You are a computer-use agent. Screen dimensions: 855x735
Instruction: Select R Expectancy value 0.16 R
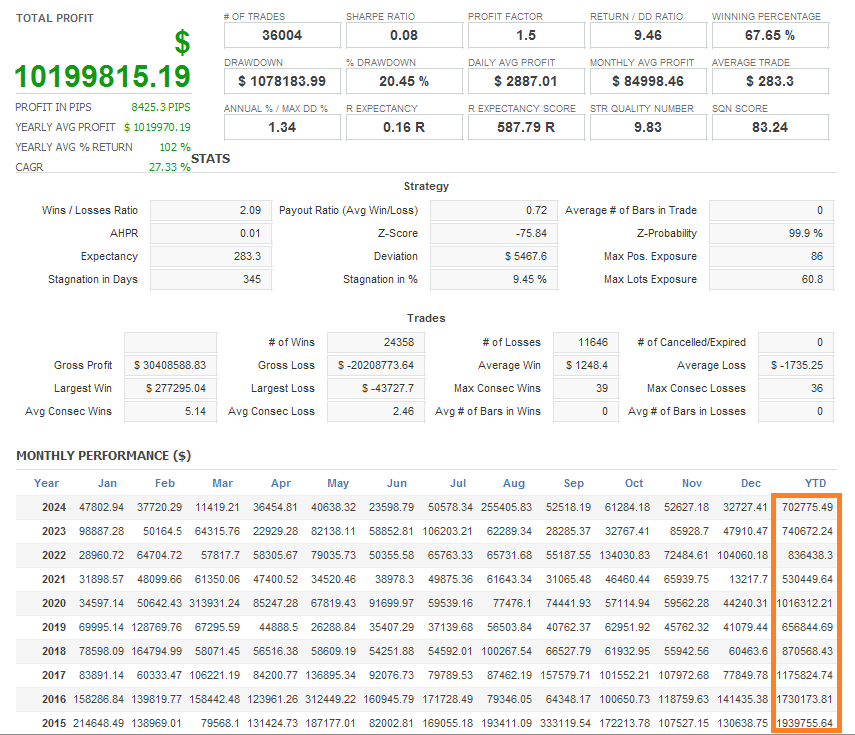404,127
